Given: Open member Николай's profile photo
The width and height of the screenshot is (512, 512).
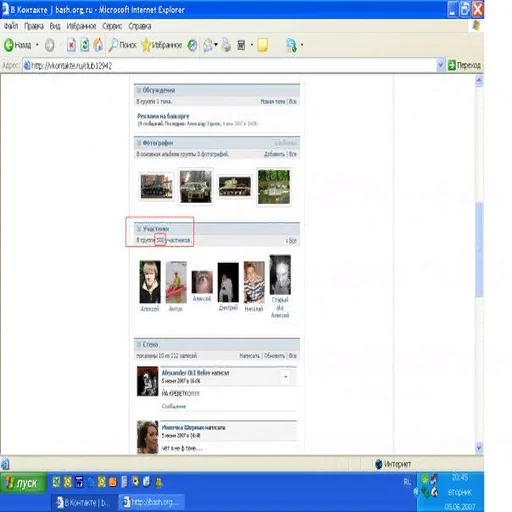Looking at the screenshot, I should coord(254,282).
